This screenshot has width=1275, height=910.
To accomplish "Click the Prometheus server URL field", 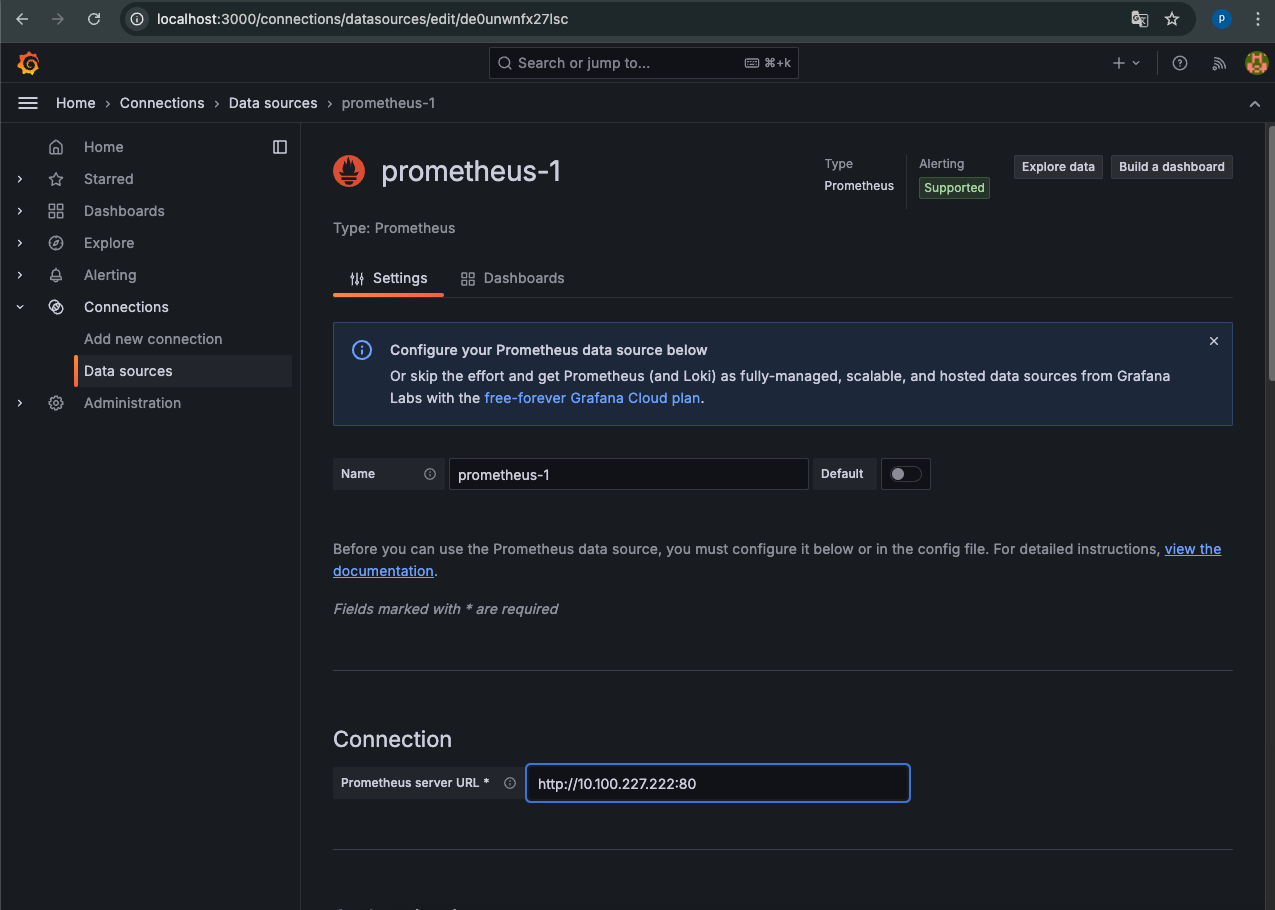I will point(718,783).
